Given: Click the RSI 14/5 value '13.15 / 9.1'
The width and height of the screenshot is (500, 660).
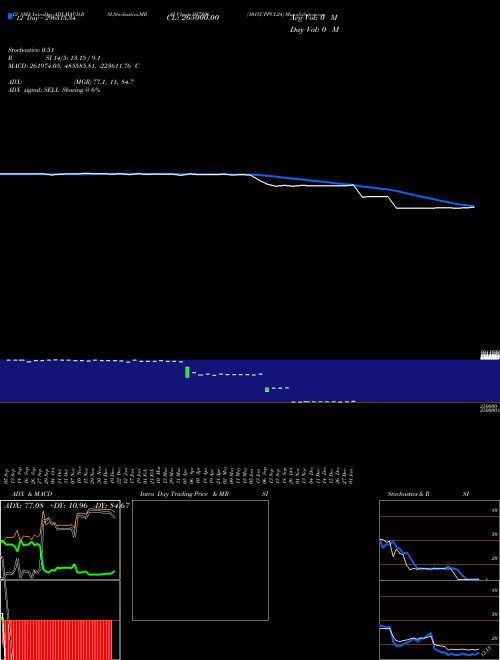Looking at the screenshot, I should (x=83, y=58).
